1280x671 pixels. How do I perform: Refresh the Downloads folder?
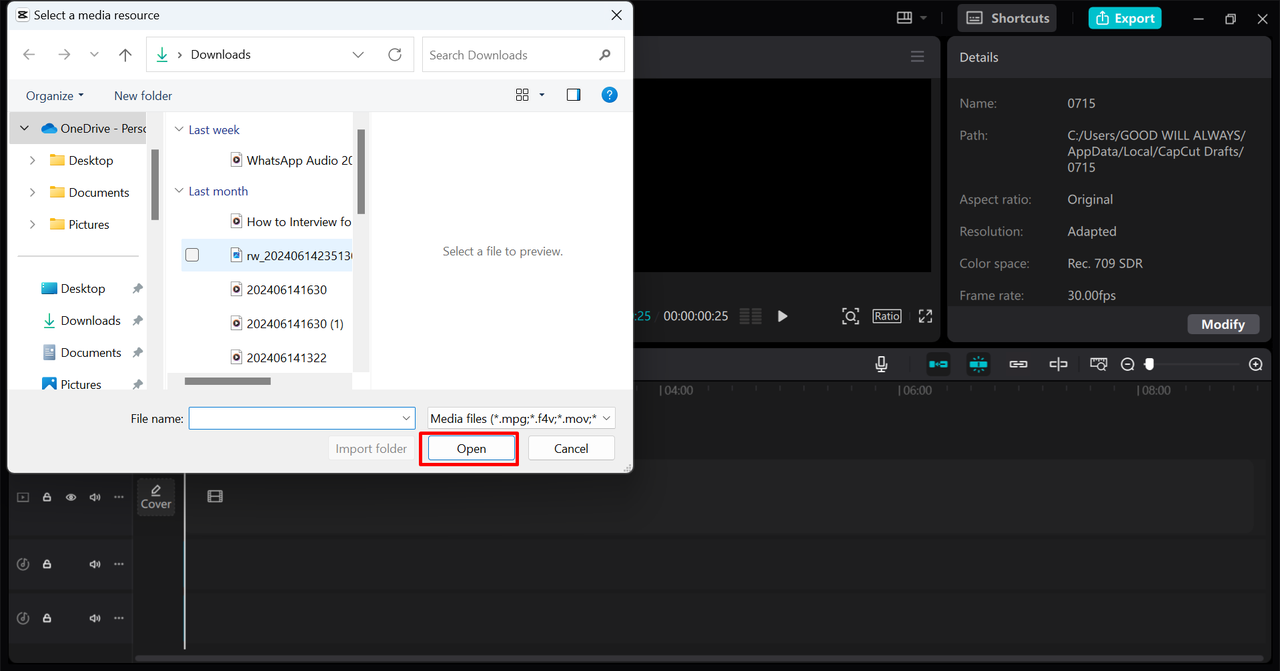pyautogui.click(x=395, y=55)
